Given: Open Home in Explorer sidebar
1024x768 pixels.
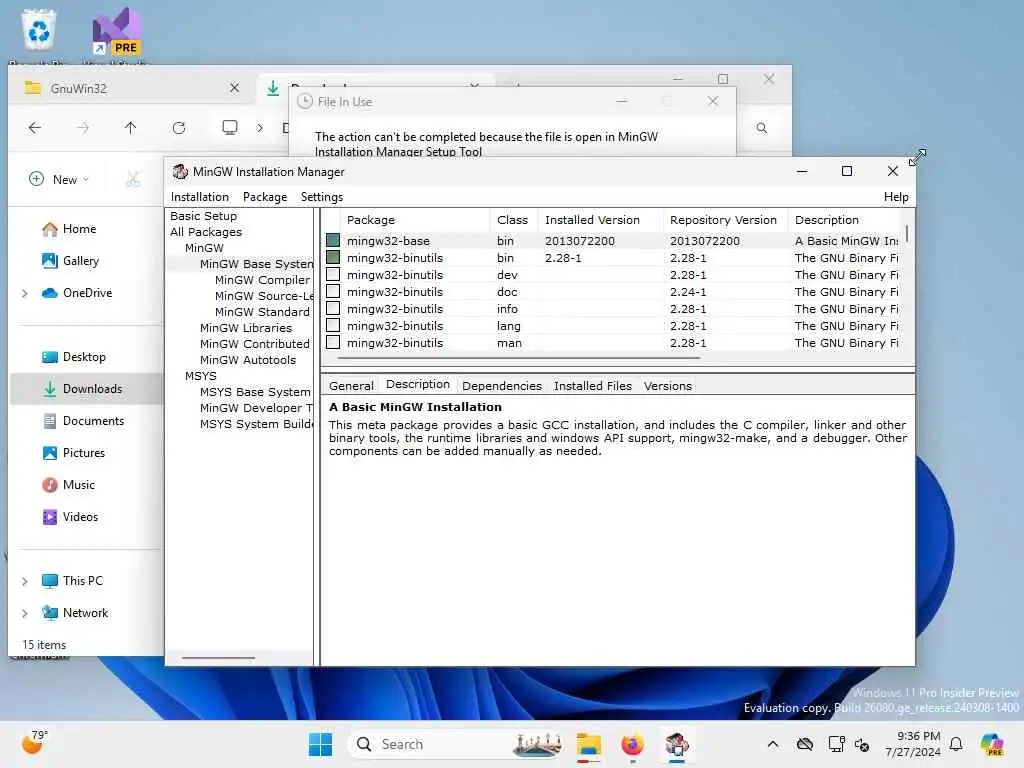Looking at the screenshot, I should (69, 229).
